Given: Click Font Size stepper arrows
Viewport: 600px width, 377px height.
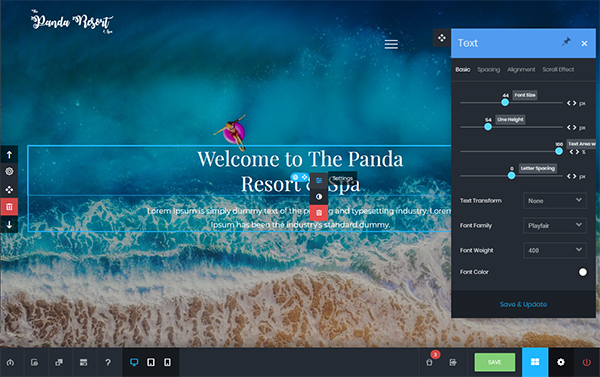Looking at the screenshot, I should click(x=572, y=103).
